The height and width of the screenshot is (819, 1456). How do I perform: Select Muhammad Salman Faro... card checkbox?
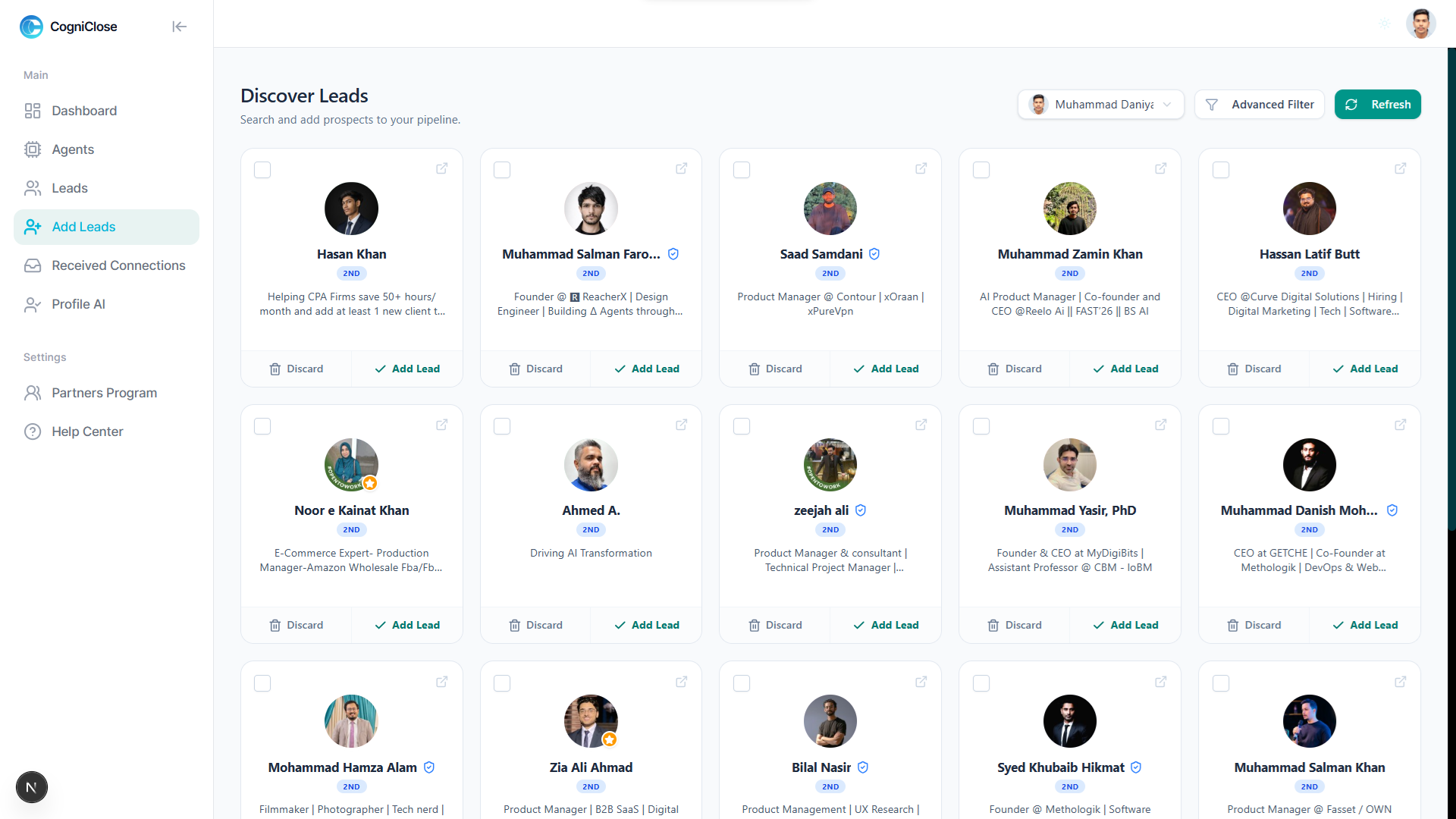coord(502,170)
